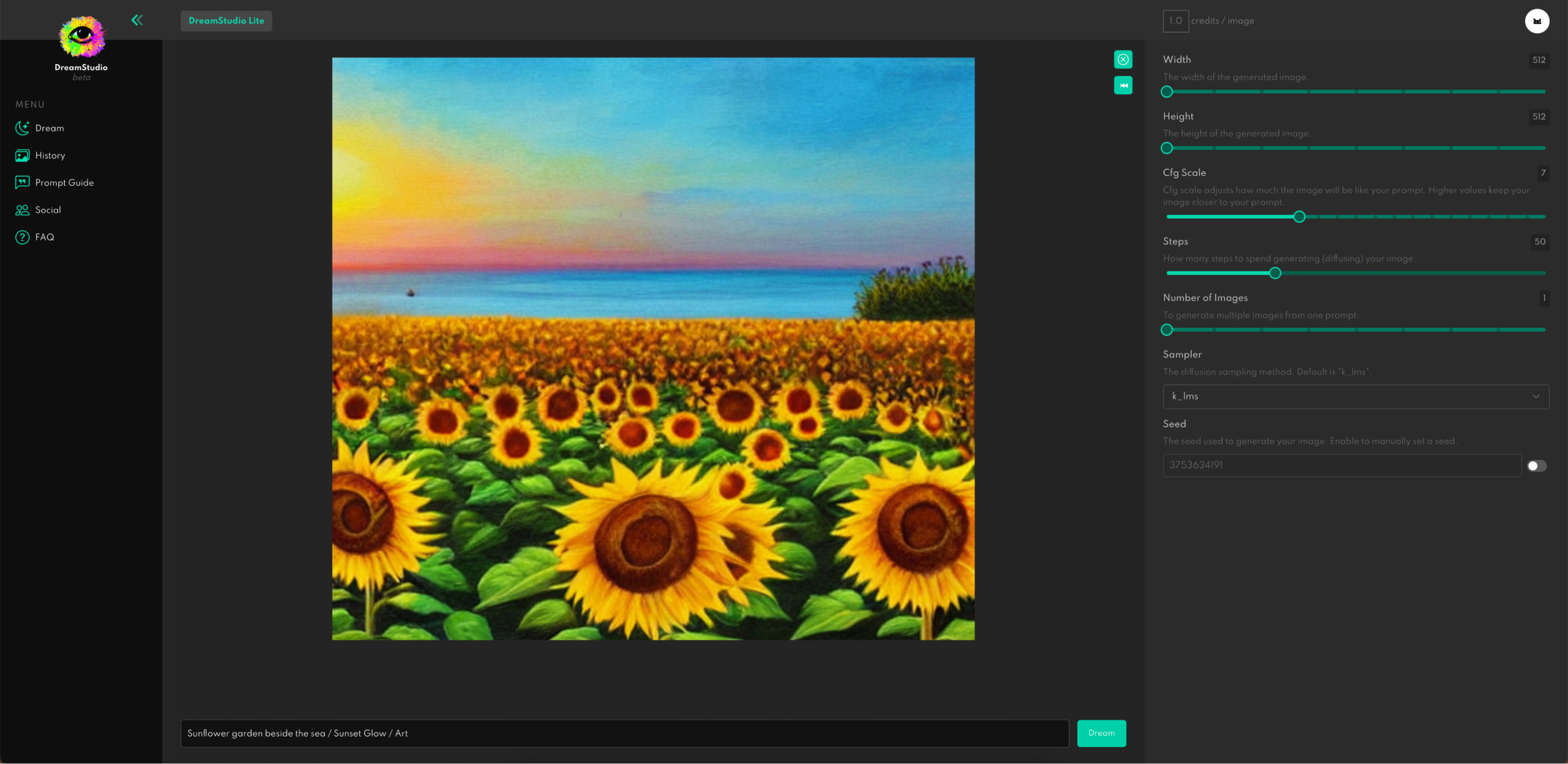
Task: Click the generated sunflower image
Action: coord(653,348)
